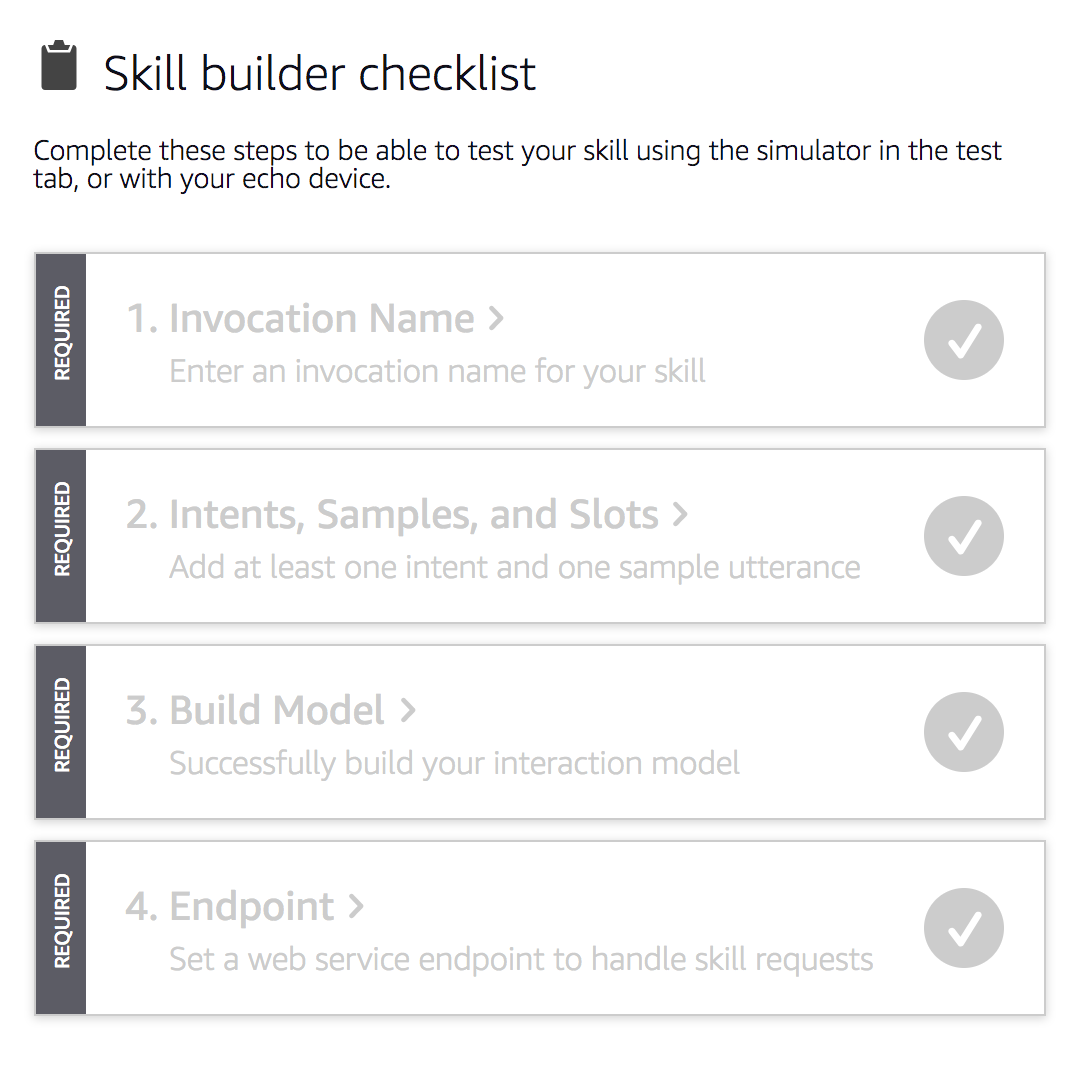Image resolution: width=1078 pixels, height=1084 pixels.
Task: Click the clipboard icon beside checklist title
Action: pyautogui.click(x=59, y=66)
